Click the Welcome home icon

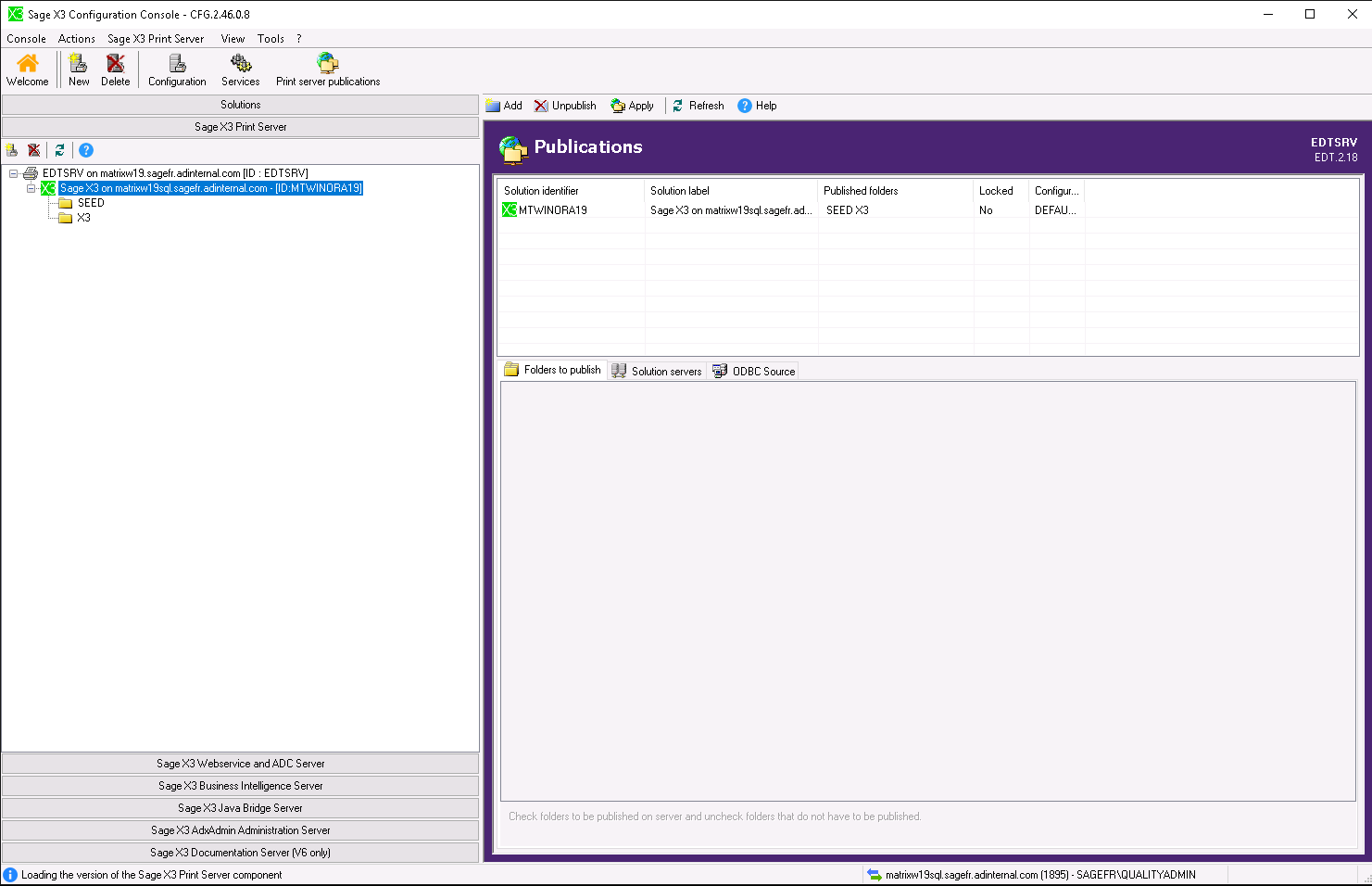27,67
